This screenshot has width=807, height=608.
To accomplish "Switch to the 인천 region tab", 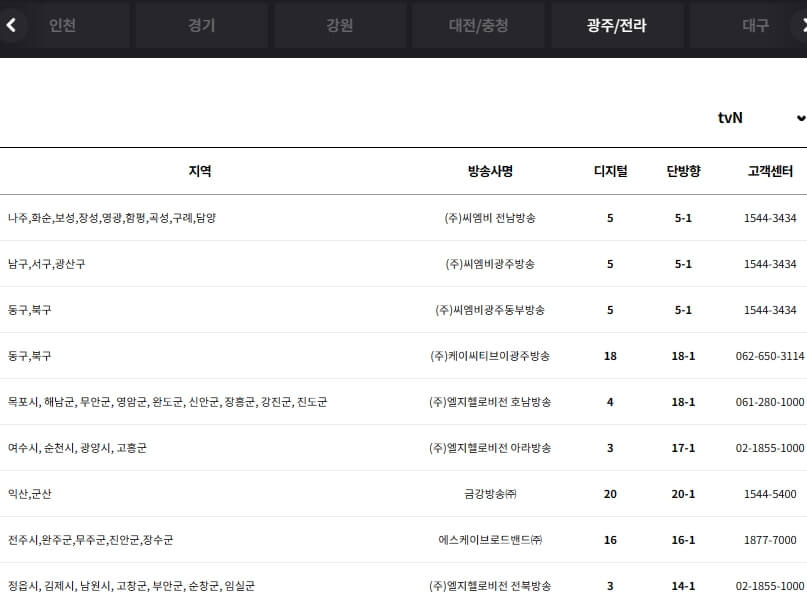I will click(62, 25).
